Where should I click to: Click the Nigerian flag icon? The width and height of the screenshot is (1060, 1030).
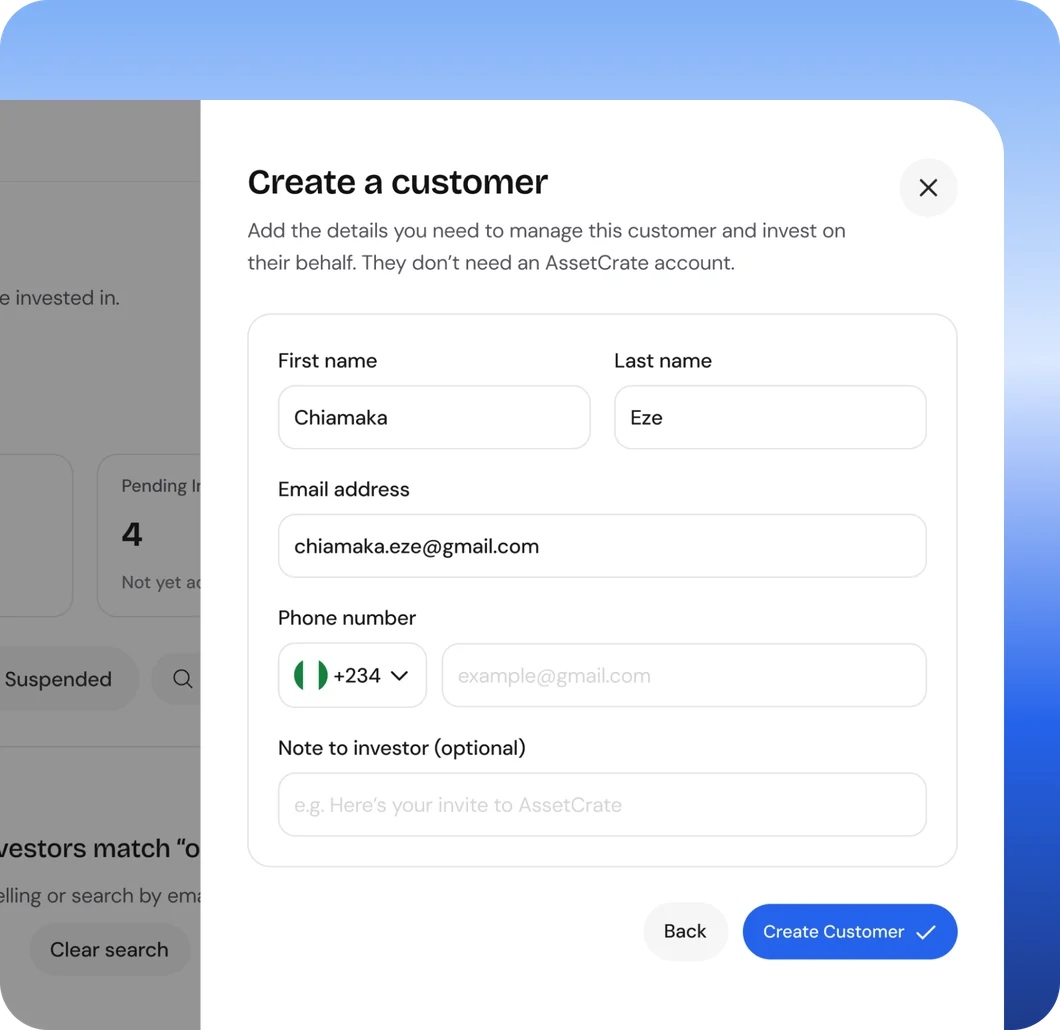click(310, 675)
